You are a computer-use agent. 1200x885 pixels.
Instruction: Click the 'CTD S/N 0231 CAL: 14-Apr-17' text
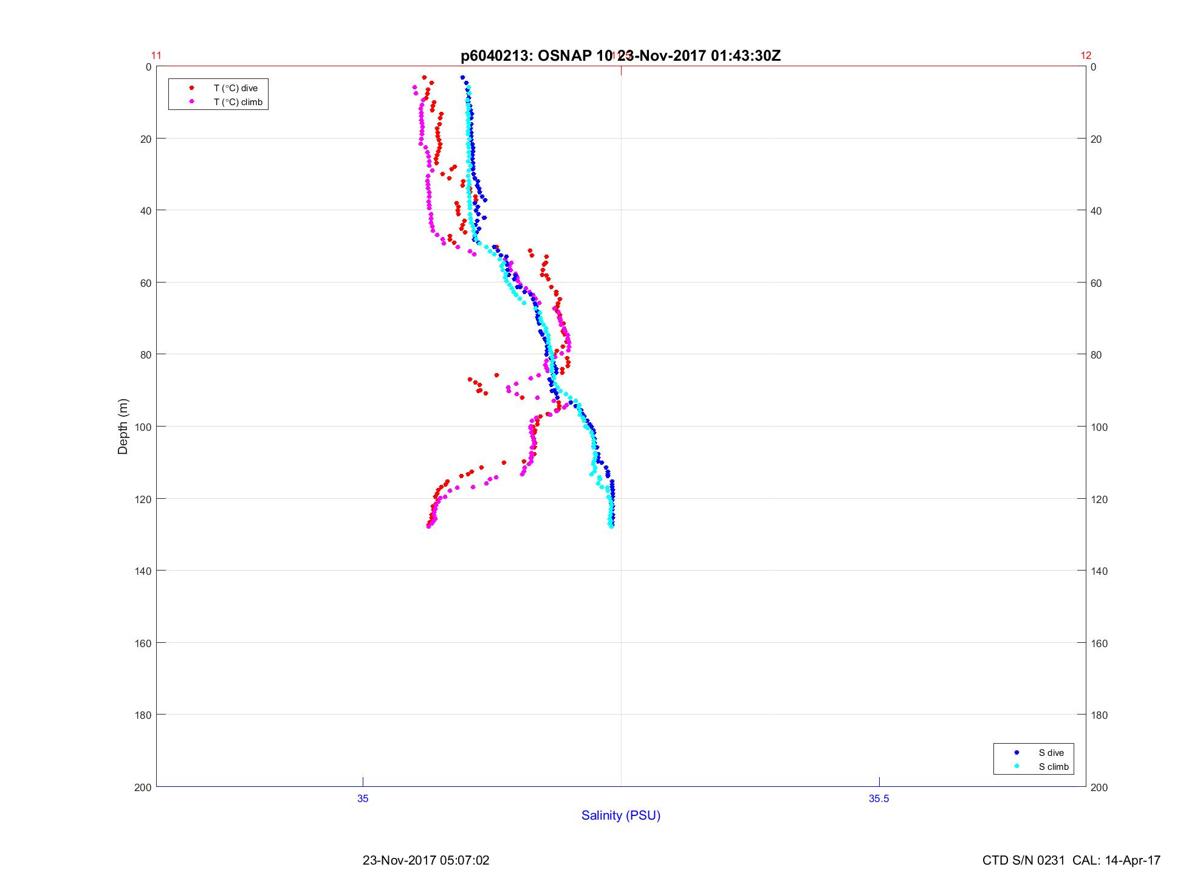pyautogui.click(x=1072, y=859)
